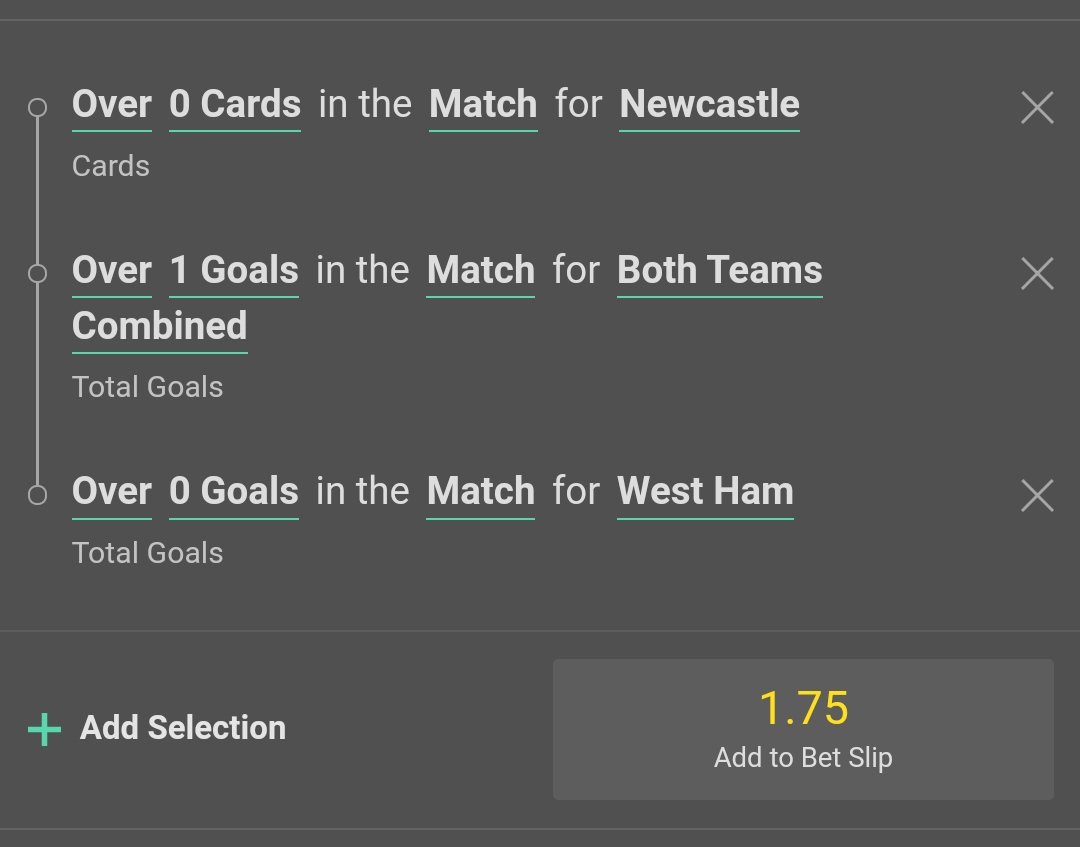Click the timeline circle beside West Ham selection
The image size is (1080, 847).
[x=37, y=494]
